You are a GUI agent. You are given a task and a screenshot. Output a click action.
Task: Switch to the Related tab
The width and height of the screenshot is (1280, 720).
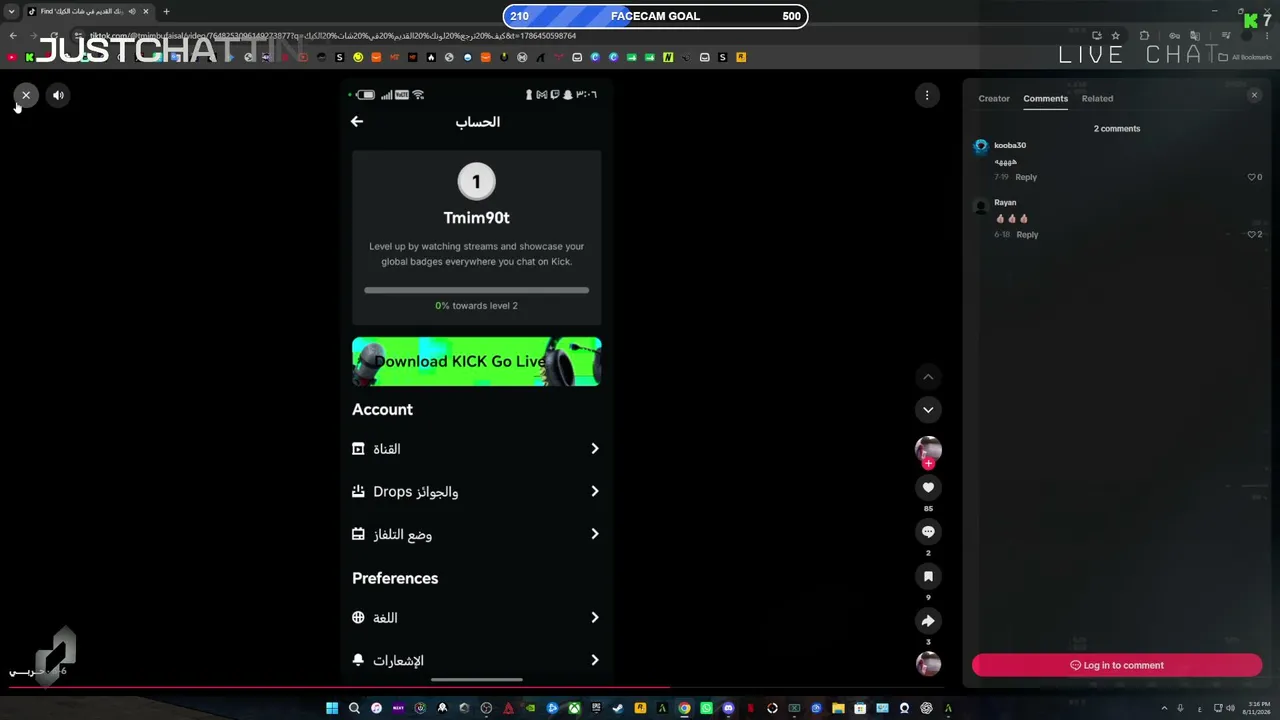(1097, 98)
